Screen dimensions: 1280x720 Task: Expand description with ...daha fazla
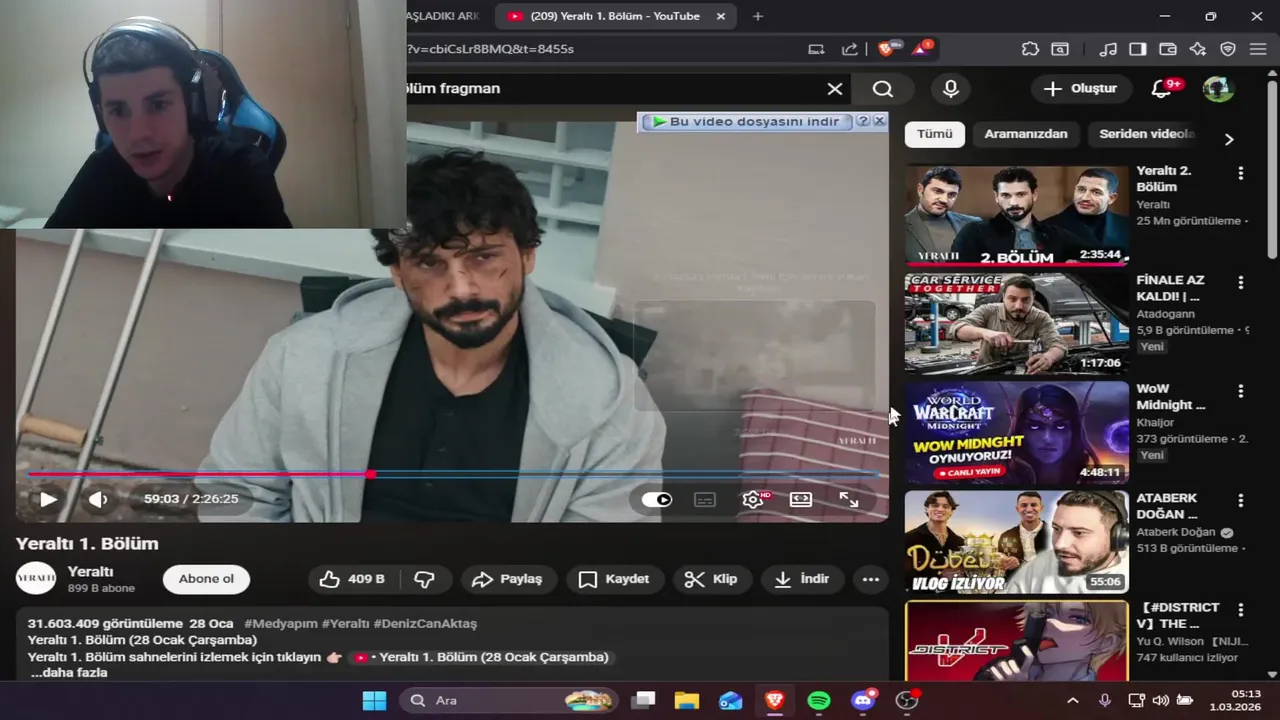pyautogui.click(x=69, y=672)
